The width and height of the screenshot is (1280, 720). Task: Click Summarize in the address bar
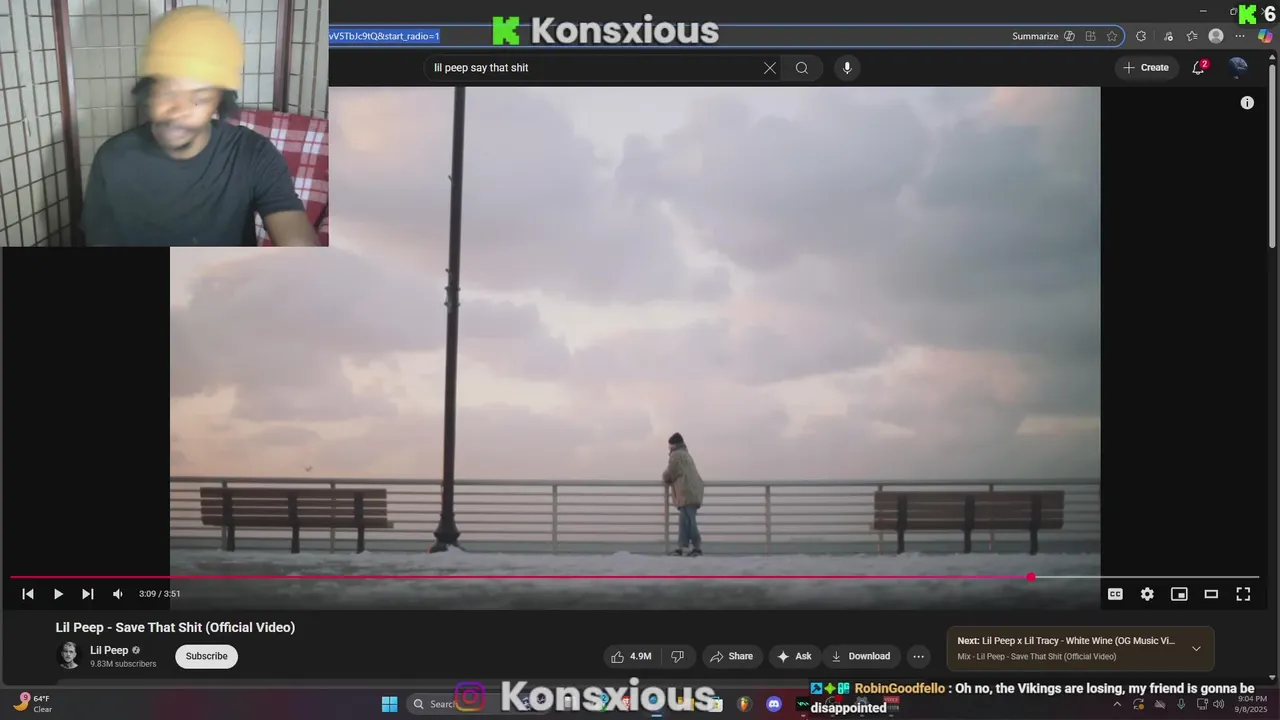point(1035,36)
